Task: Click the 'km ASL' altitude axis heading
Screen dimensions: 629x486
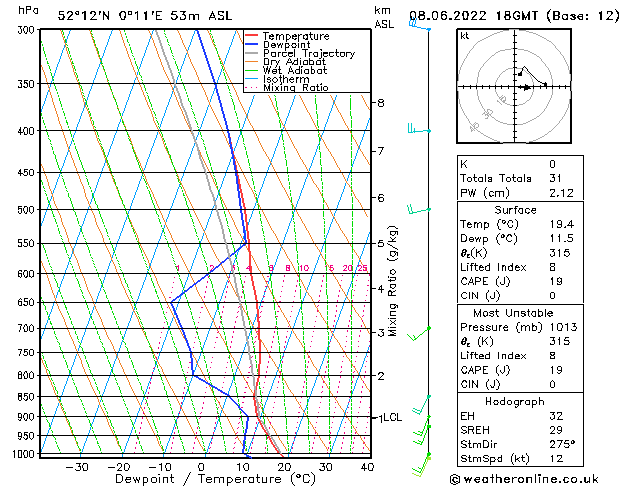Action: (384, 17)
